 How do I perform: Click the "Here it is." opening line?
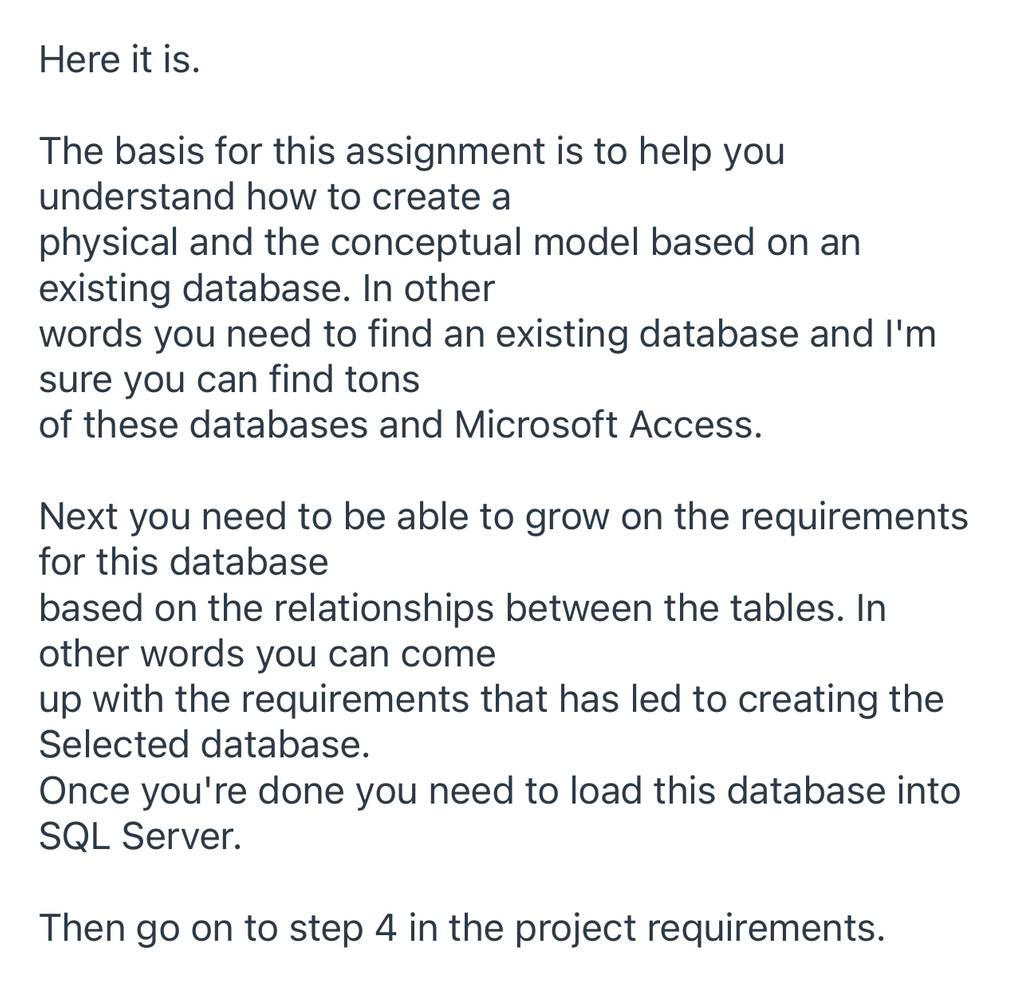pyautogui.click(x=120, y=59)
